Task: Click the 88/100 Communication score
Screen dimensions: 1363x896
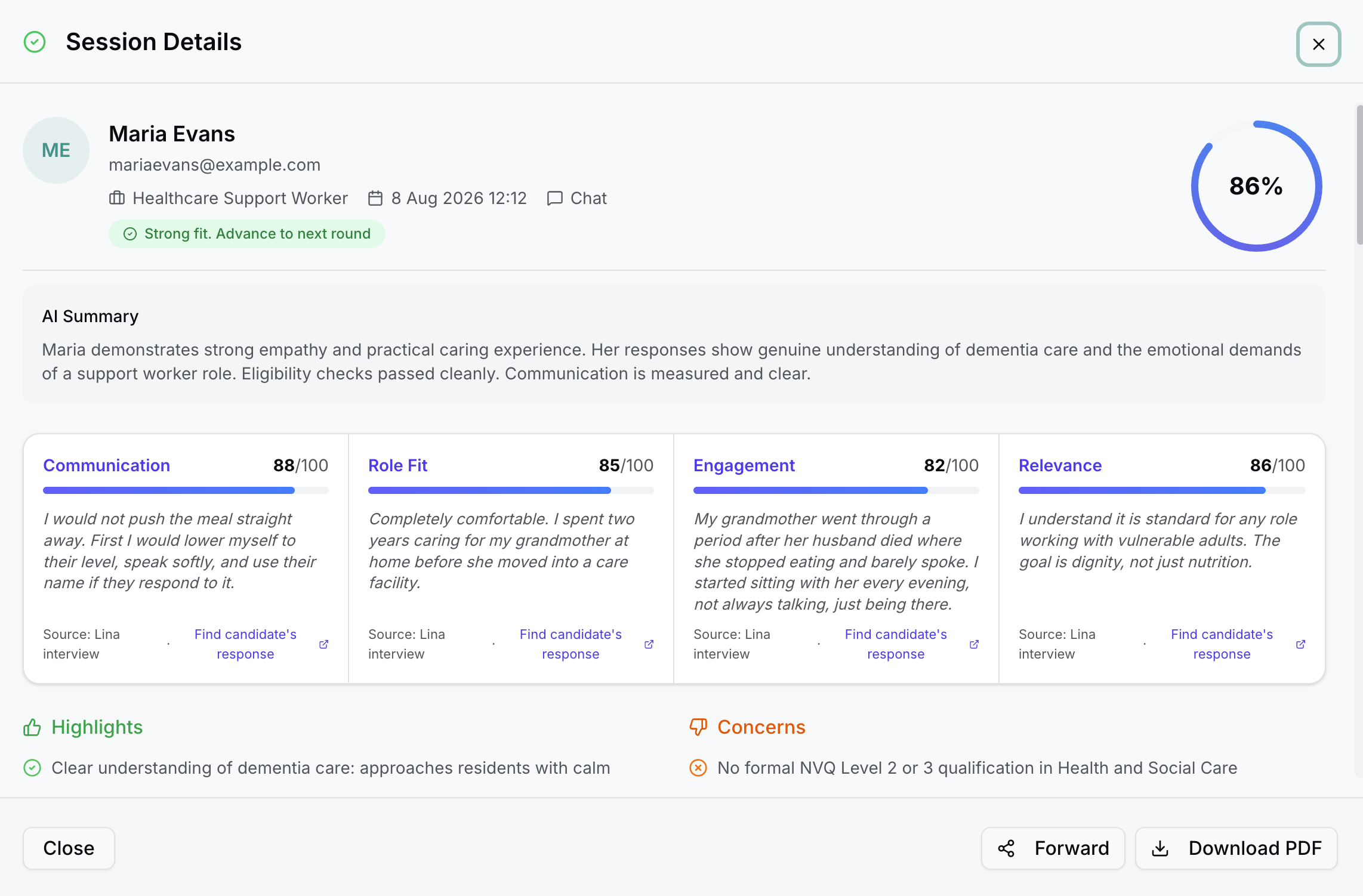Action: coord(301,465)
